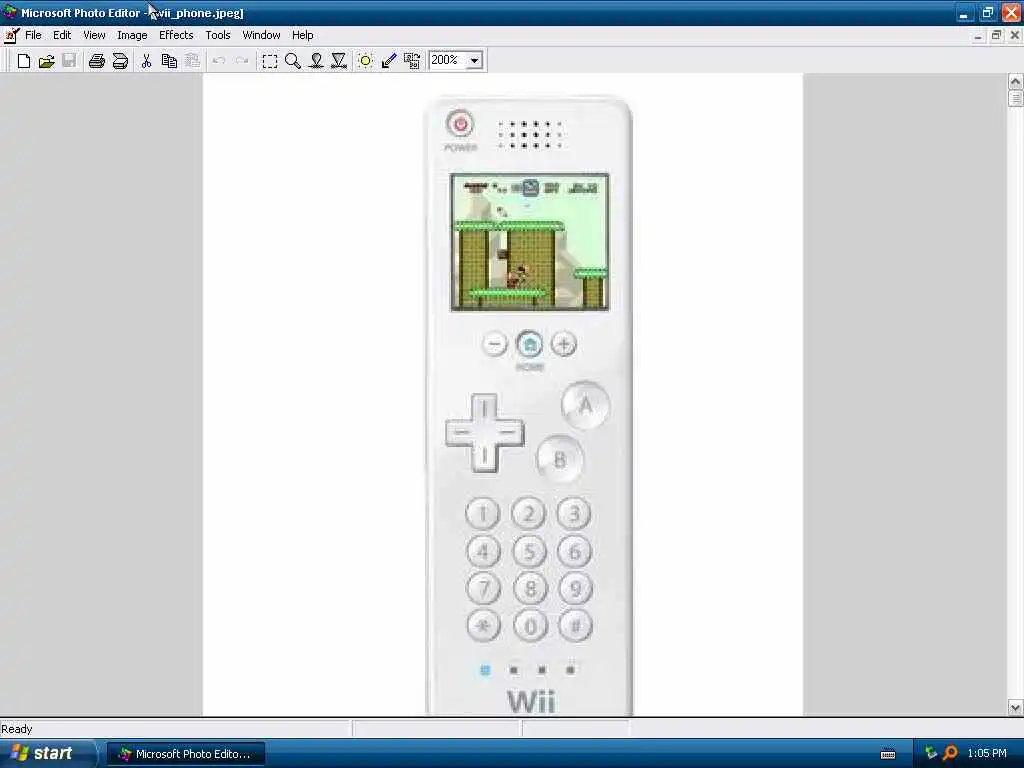Open the Image menu
This screenshot has height=768, width=1024.
(132, 35)
